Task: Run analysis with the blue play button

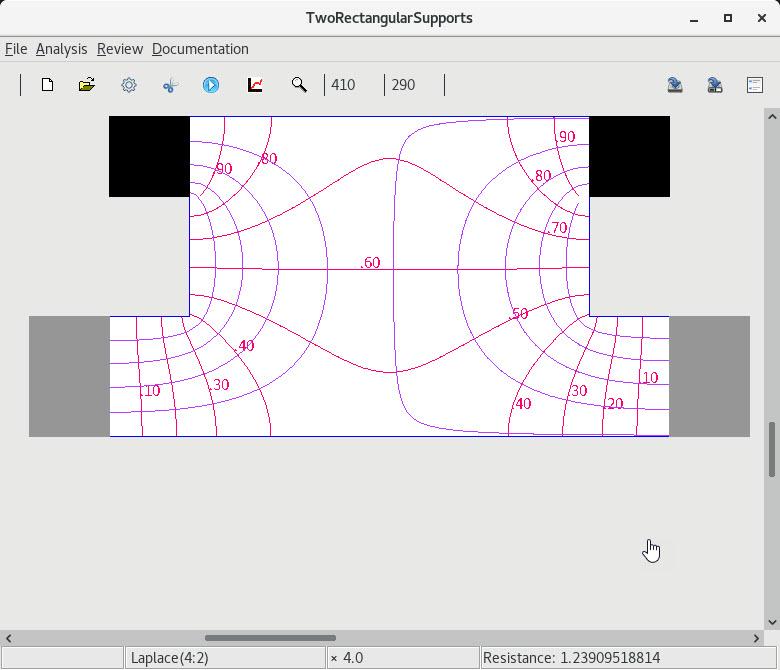Action: point(211,85)
